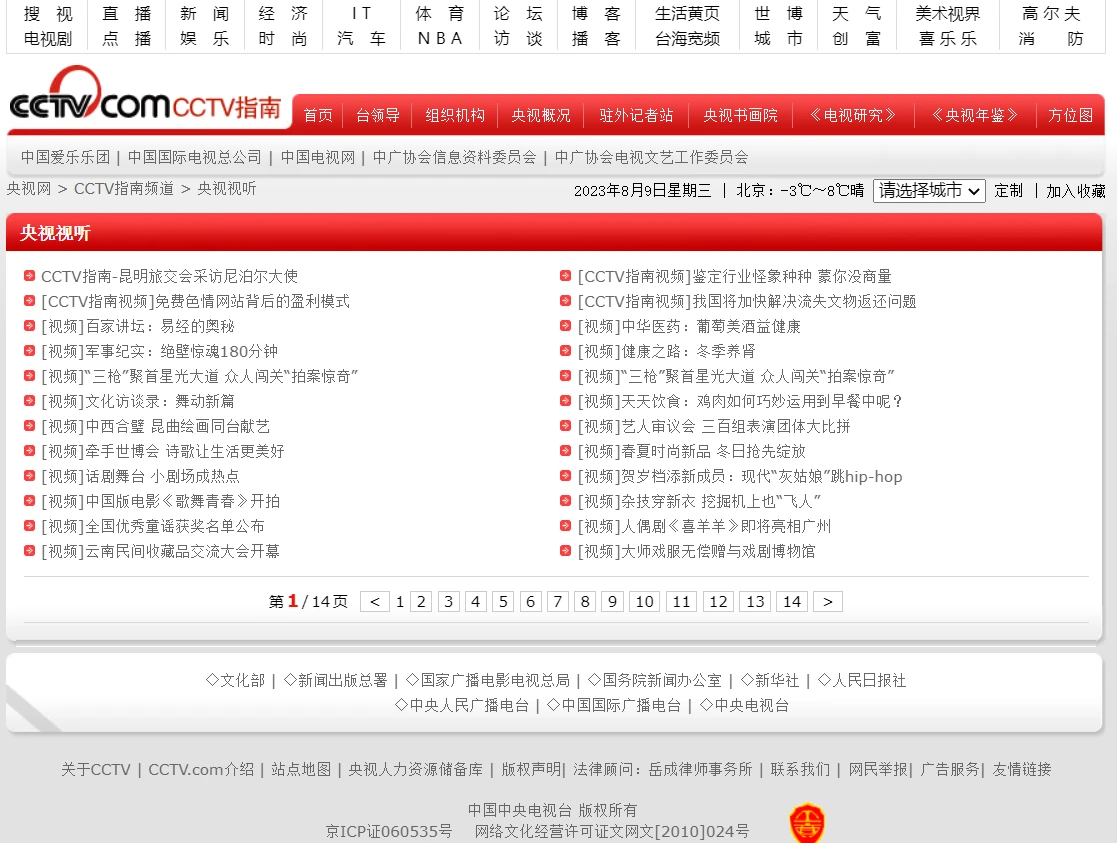
Task: Open 中国爱乐乐团 link
Action: click(x=66, y=157)
